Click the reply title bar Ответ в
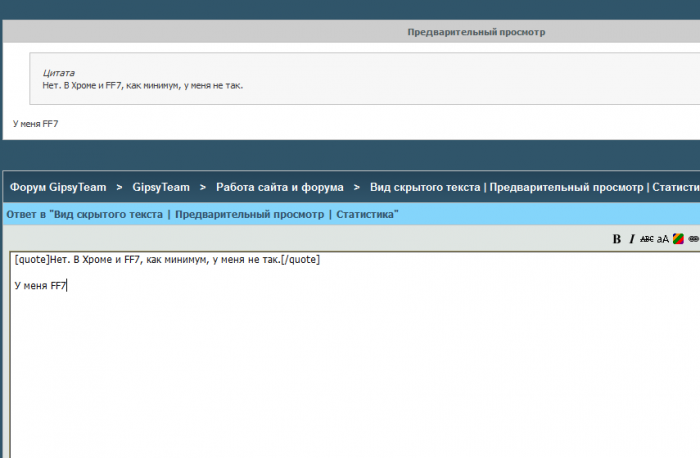The image size is (700, 458). click(x=202, y=214)
